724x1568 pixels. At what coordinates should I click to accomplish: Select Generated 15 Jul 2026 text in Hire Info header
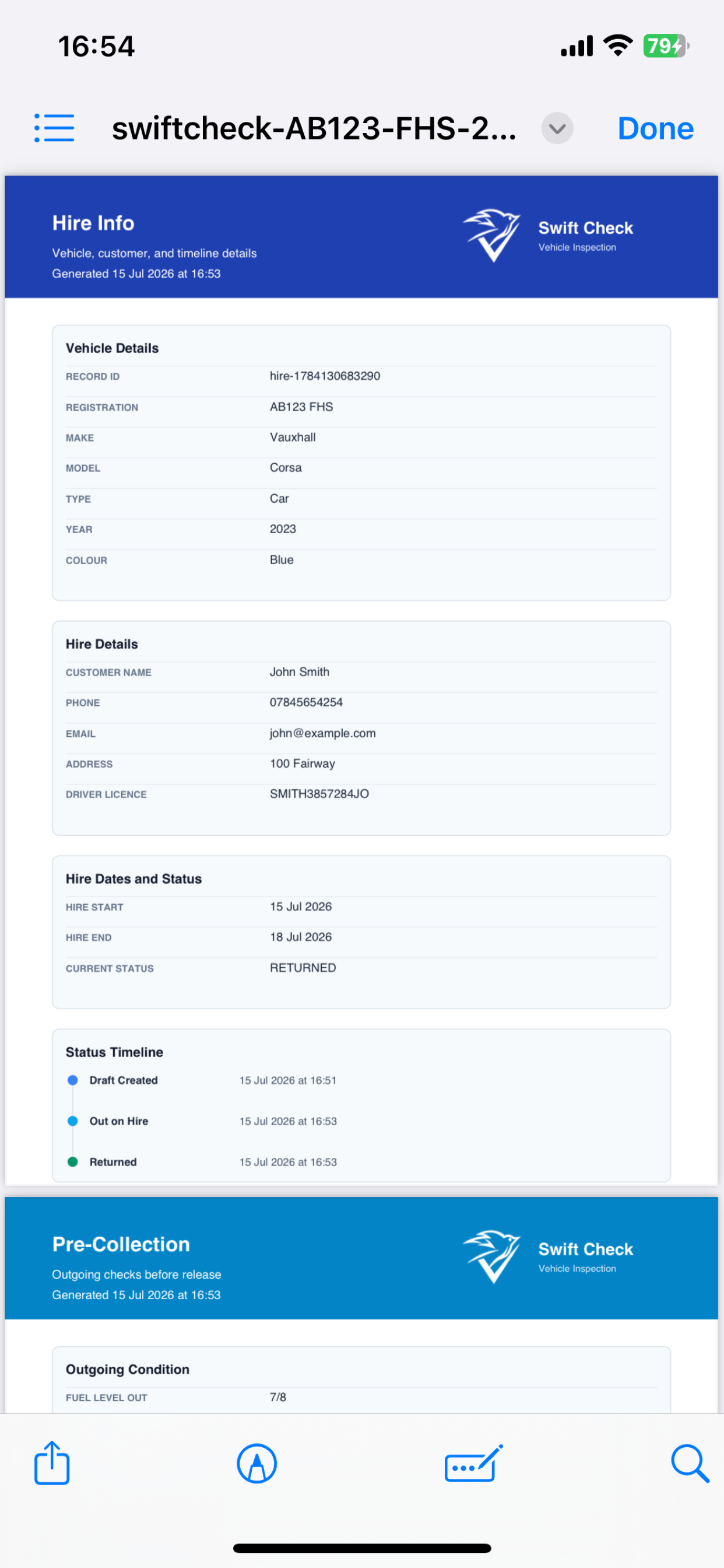tap(136, 274)
